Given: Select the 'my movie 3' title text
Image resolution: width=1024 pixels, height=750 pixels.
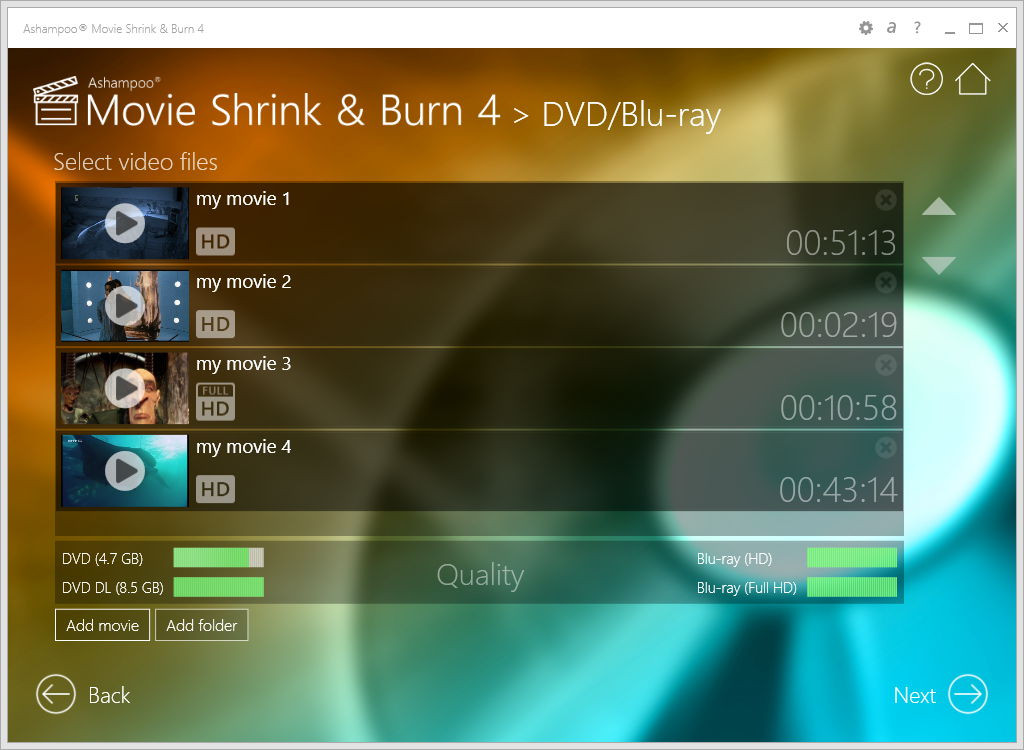Looking at the screenshot, I should click(244, 364).
